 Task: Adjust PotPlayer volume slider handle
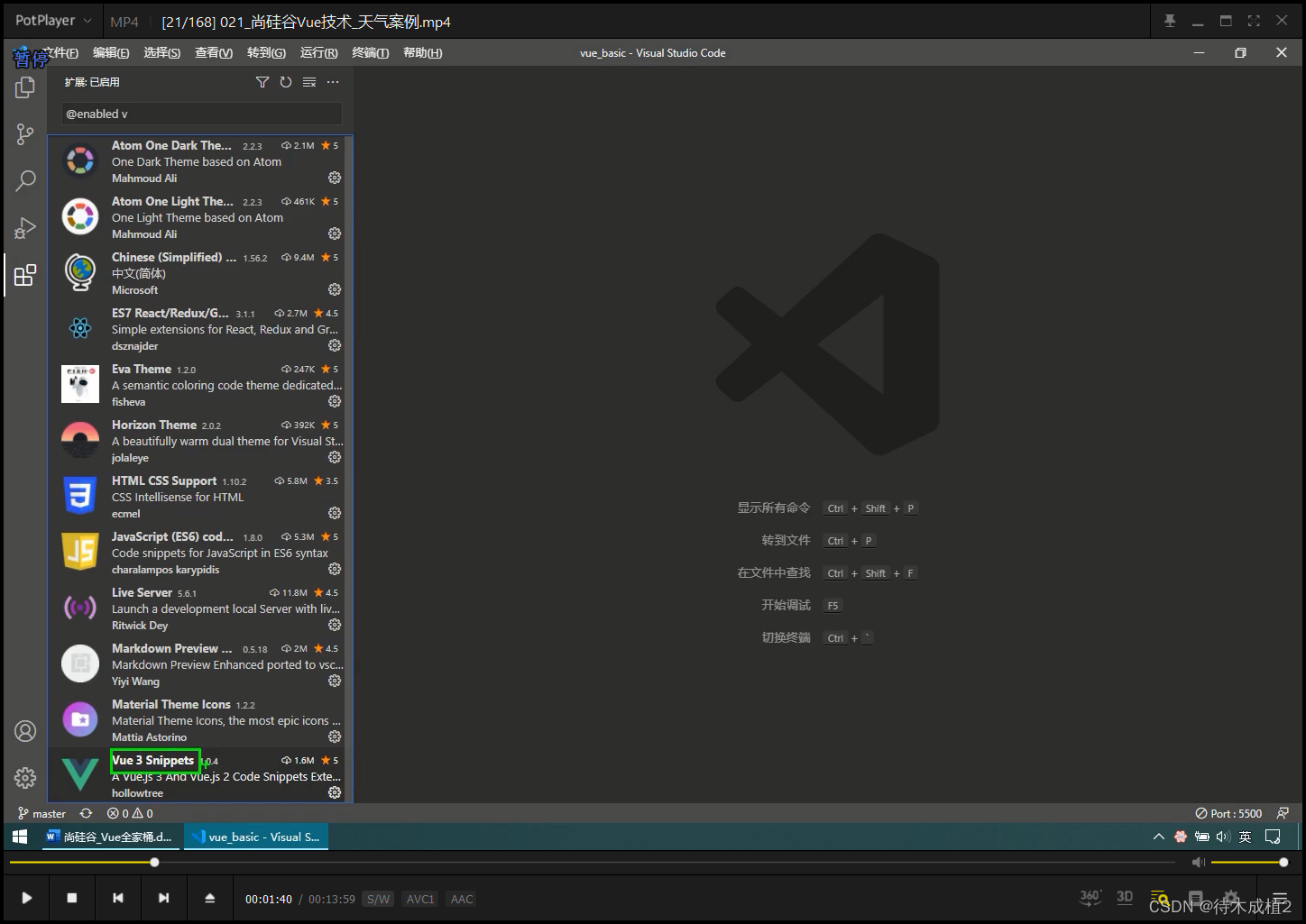pos(1283,863)
